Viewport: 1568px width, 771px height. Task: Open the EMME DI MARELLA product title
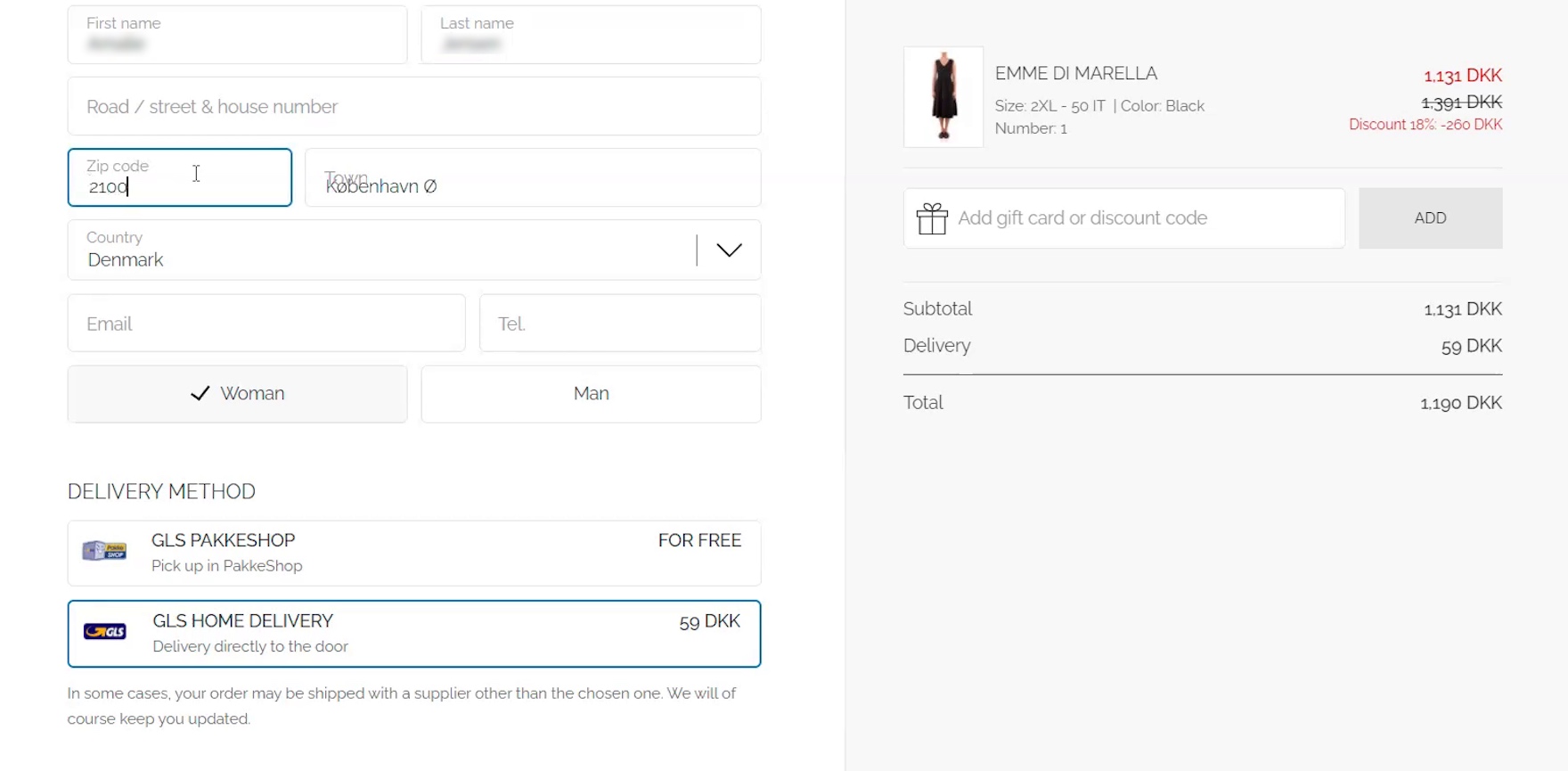coord(1075,73)
